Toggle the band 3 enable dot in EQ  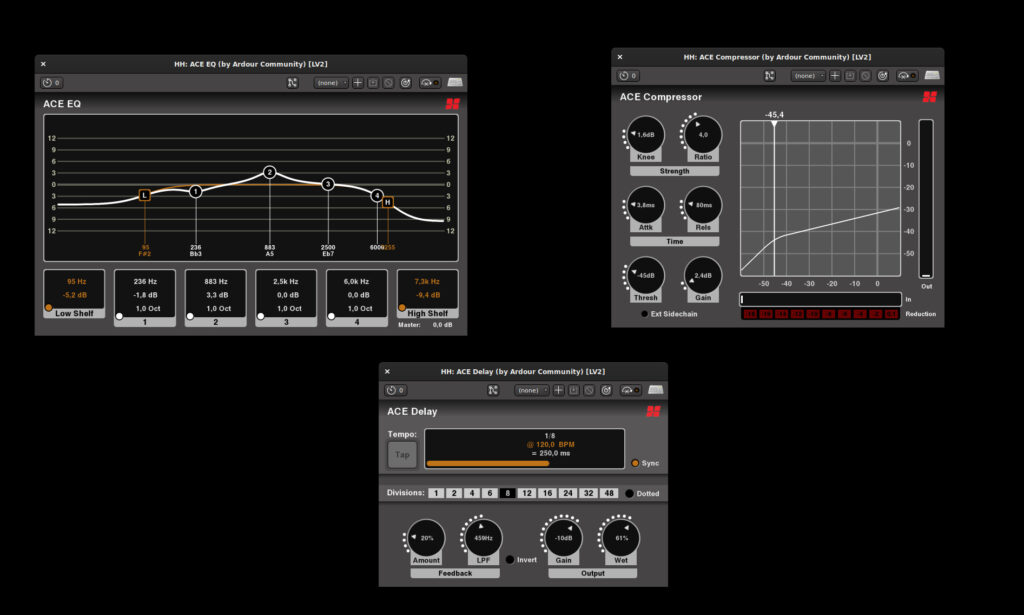point(261,317)
